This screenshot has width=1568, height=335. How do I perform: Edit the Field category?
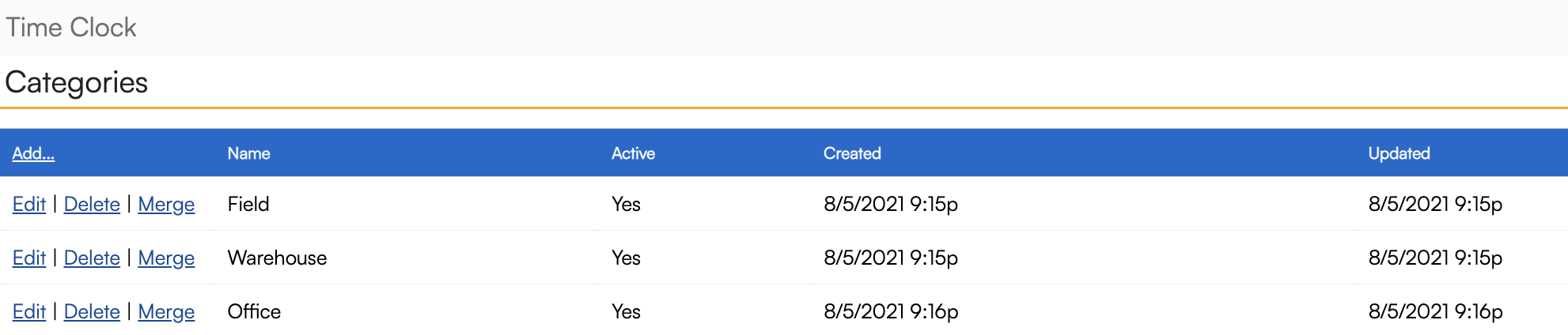click(29, 205)
